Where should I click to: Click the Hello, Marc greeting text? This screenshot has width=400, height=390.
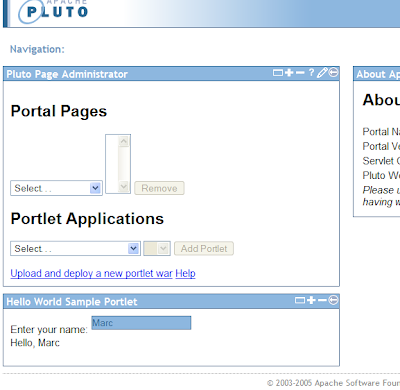point(35,343)
